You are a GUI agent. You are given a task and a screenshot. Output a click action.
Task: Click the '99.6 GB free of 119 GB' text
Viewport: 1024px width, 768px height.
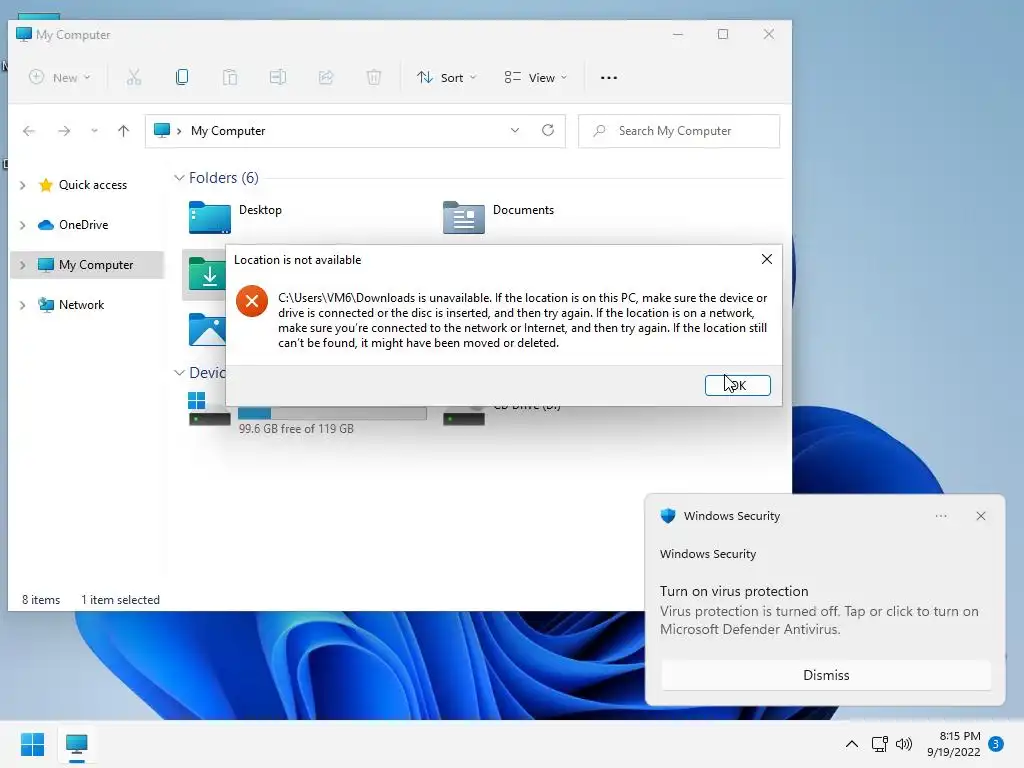point(296,429)
